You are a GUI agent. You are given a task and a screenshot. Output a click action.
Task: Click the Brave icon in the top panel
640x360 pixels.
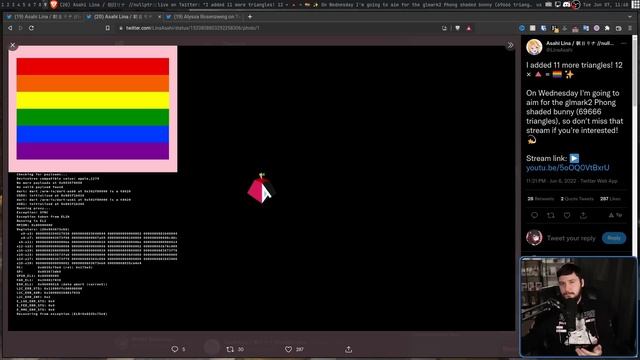click(54, 4)
